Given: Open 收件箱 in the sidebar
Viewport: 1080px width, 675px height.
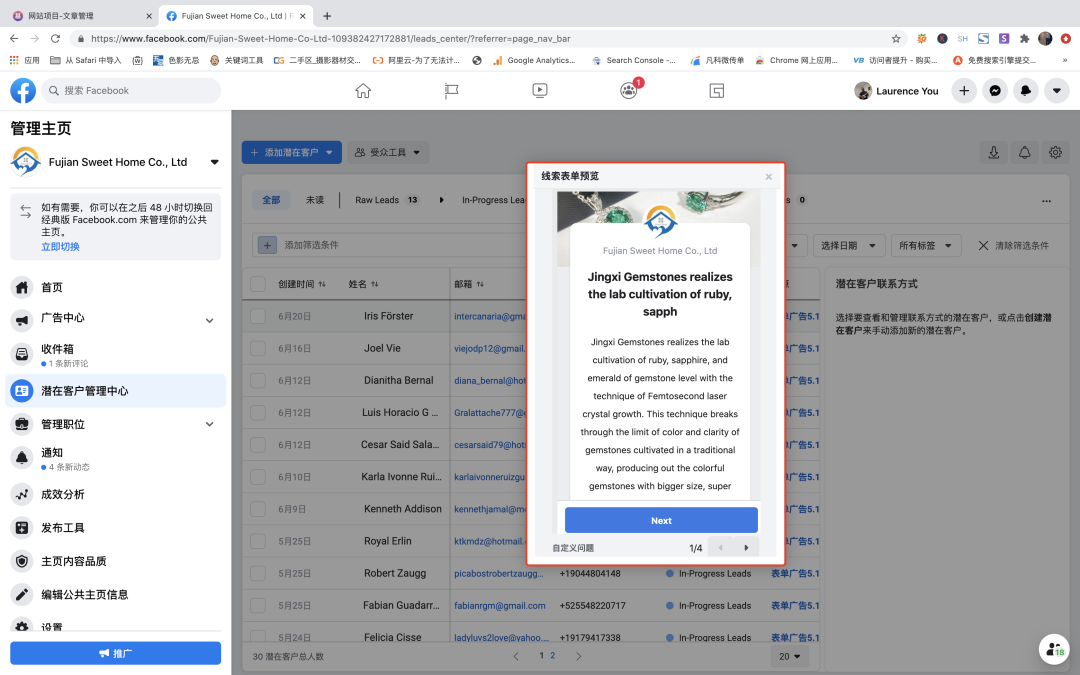Looking at the screenshot, I should click(116, 354).
